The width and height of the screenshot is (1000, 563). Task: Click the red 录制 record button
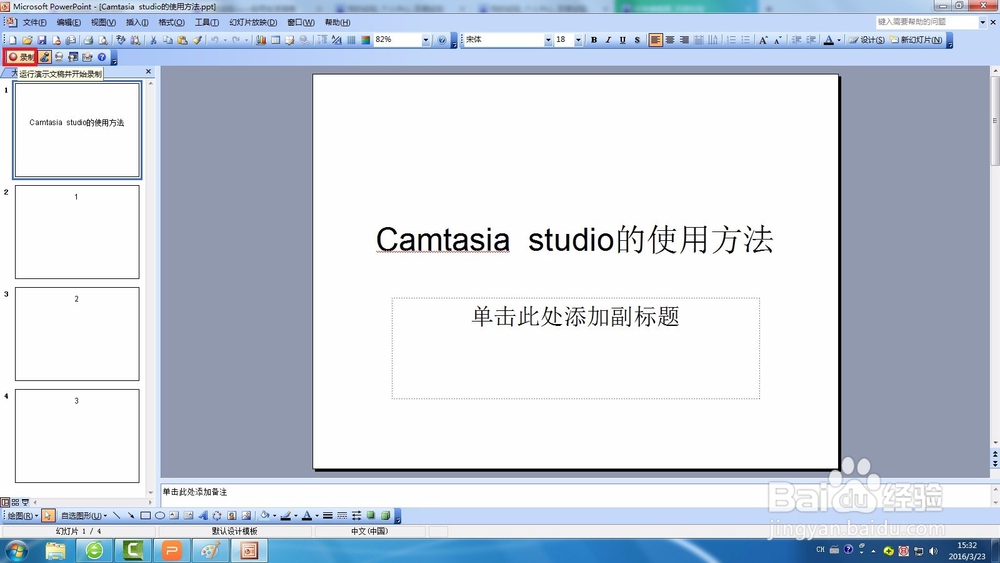tap(20, 57)
